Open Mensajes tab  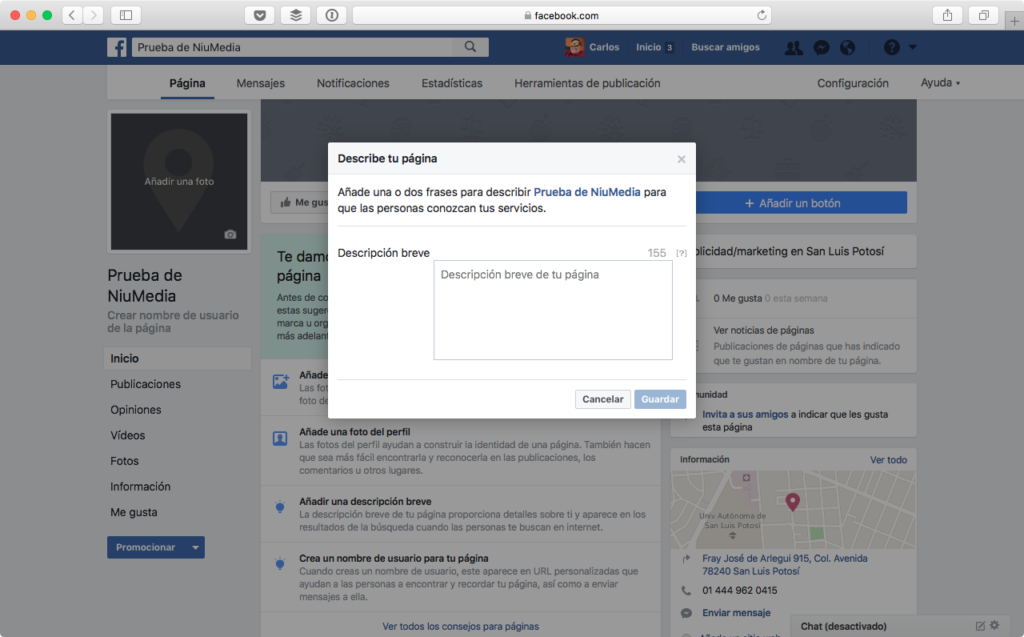[x=261, y=83]
